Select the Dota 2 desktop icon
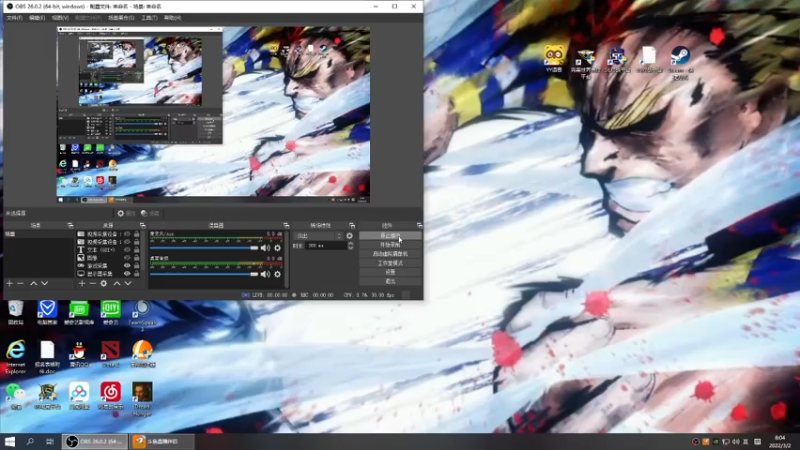Screen dimensions: 800x450 [x=111, y=354]
